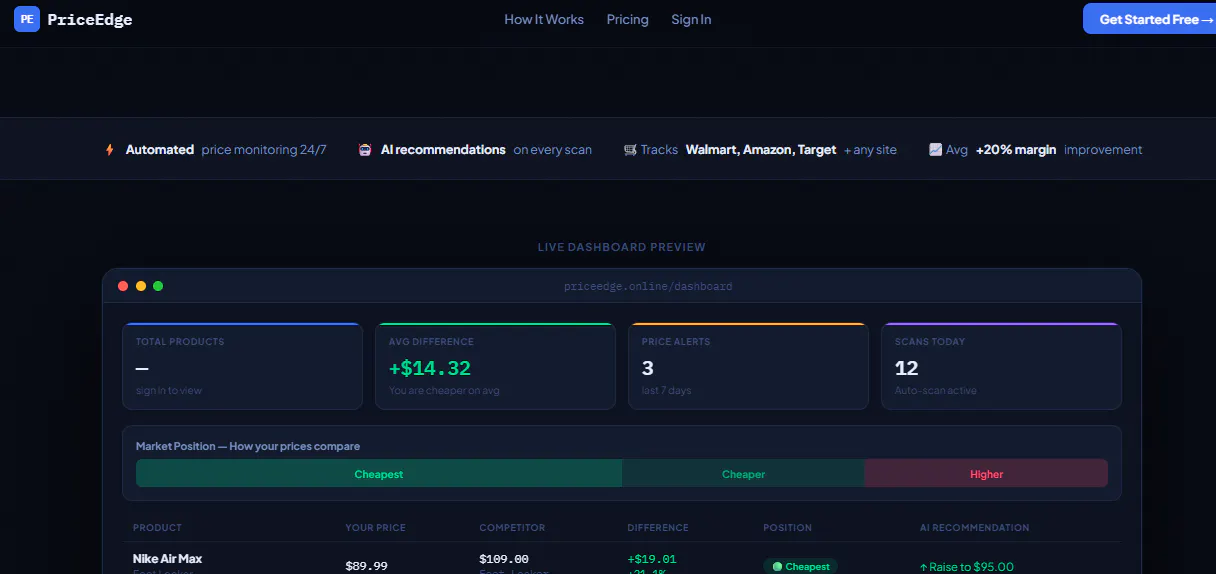Click the "Auto-scan active" text
This screenshot has height=574, width=1216.
point(936,391)
